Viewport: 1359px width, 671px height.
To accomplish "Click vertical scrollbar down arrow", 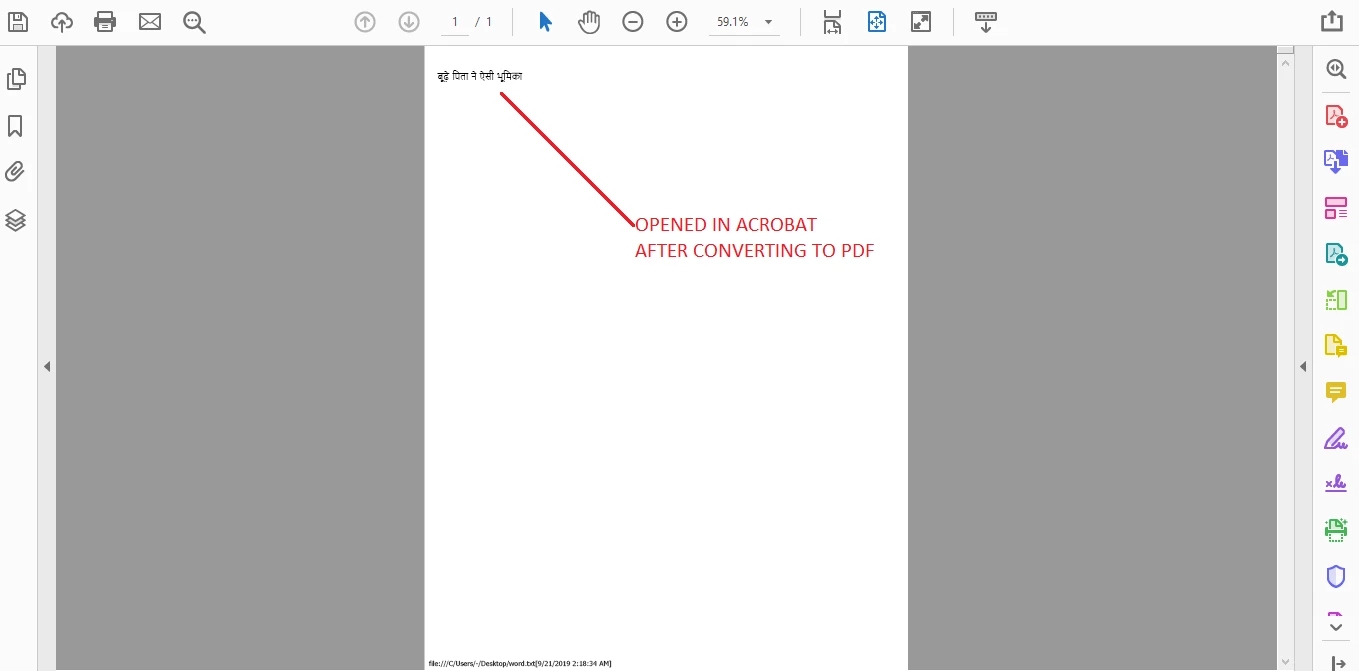I will click(x=1285, y=661).
